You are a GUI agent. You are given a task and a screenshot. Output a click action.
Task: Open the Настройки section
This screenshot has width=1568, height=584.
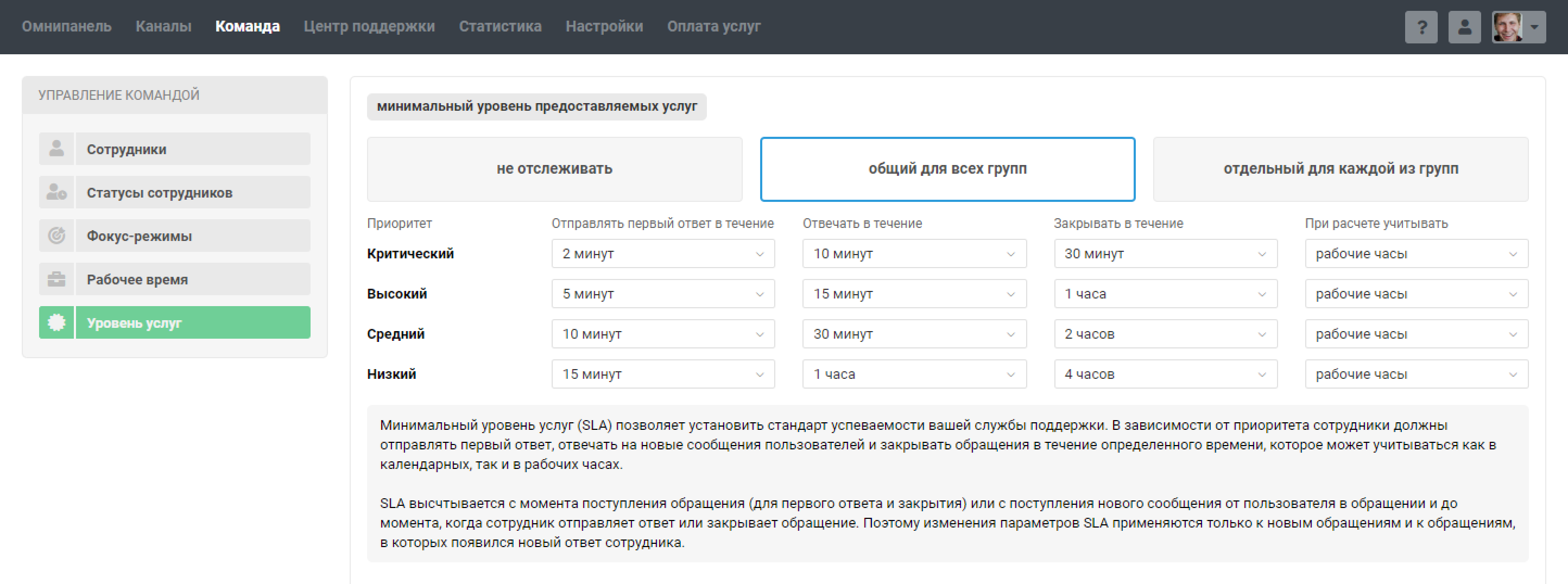[604, 26]
